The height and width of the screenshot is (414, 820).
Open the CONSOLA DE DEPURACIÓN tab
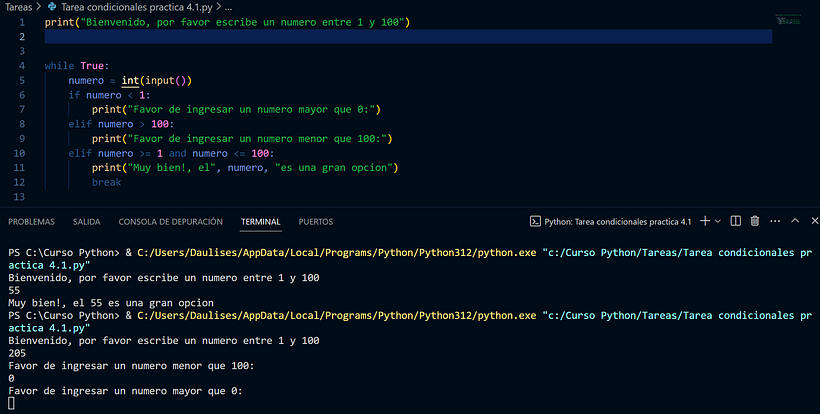(170, 222)
